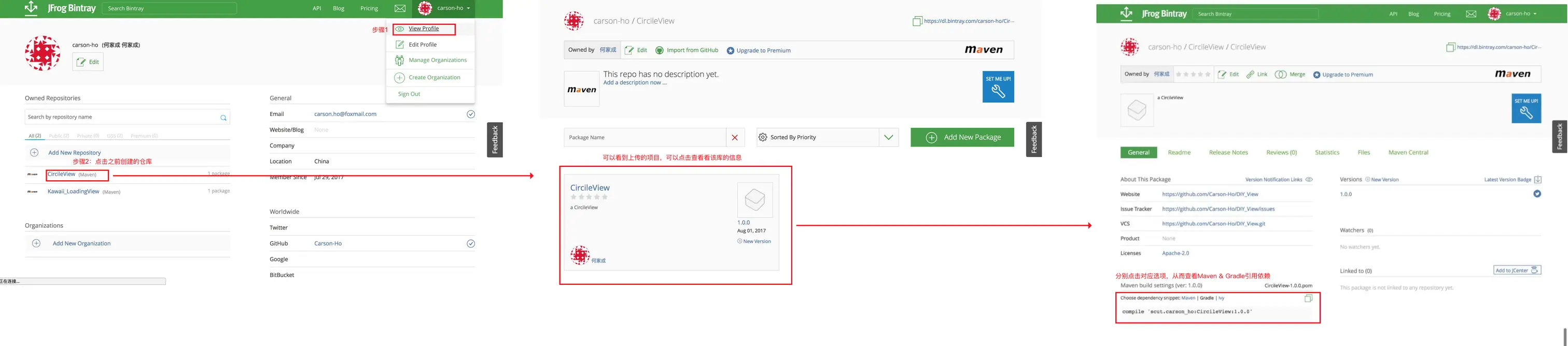Image resolution: width=1568 pixels, height=346 pixels.
Task: Click the copy snippet icon above compile line
Action: (x=1308, y=298)
